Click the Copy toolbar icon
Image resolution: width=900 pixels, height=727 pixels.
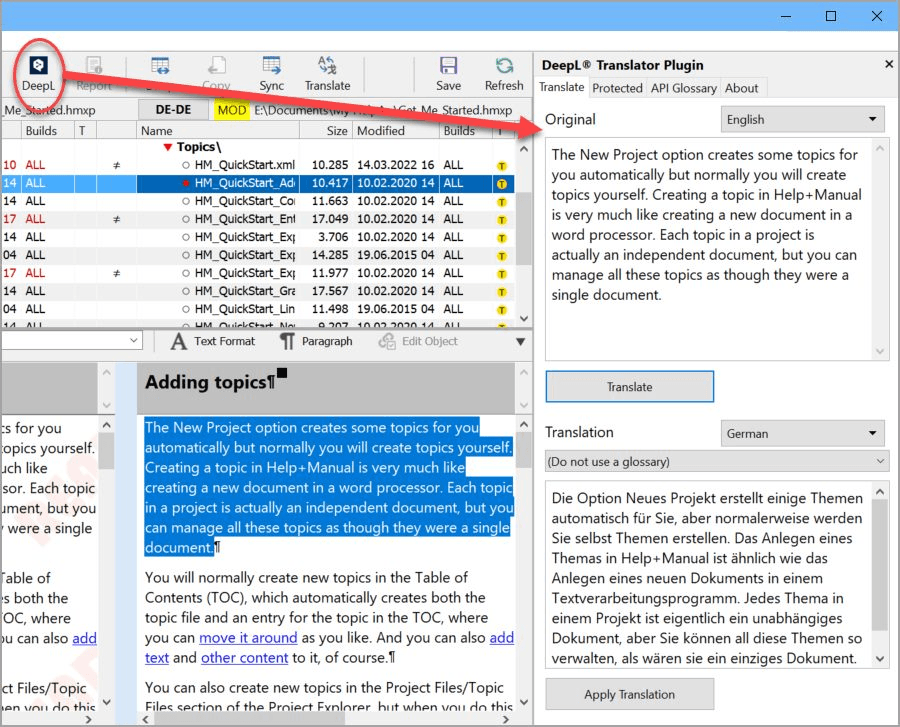(x=216, y=73)
